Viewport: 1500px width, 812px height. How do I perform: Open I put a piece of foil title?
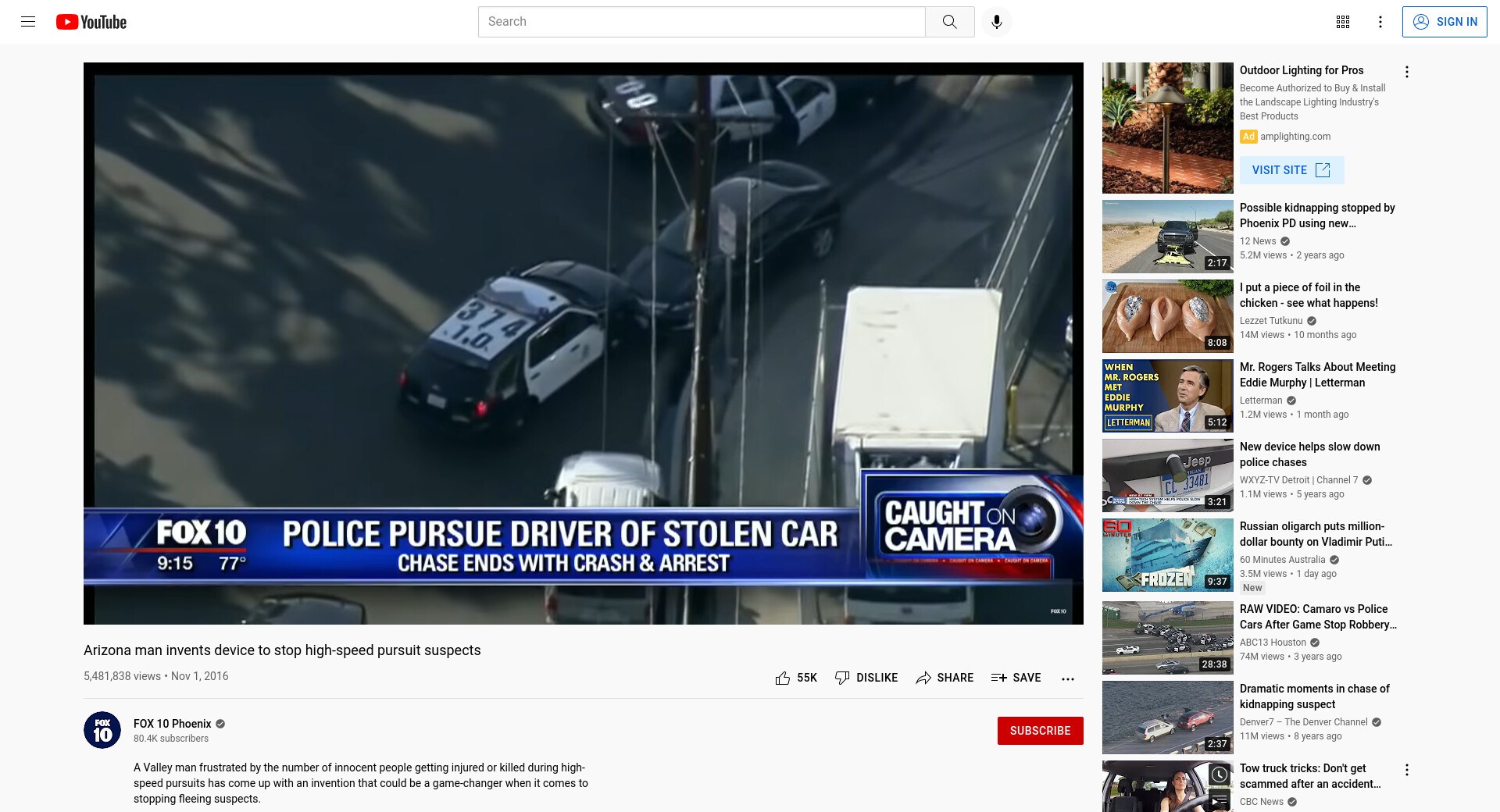click(1309, 295)
